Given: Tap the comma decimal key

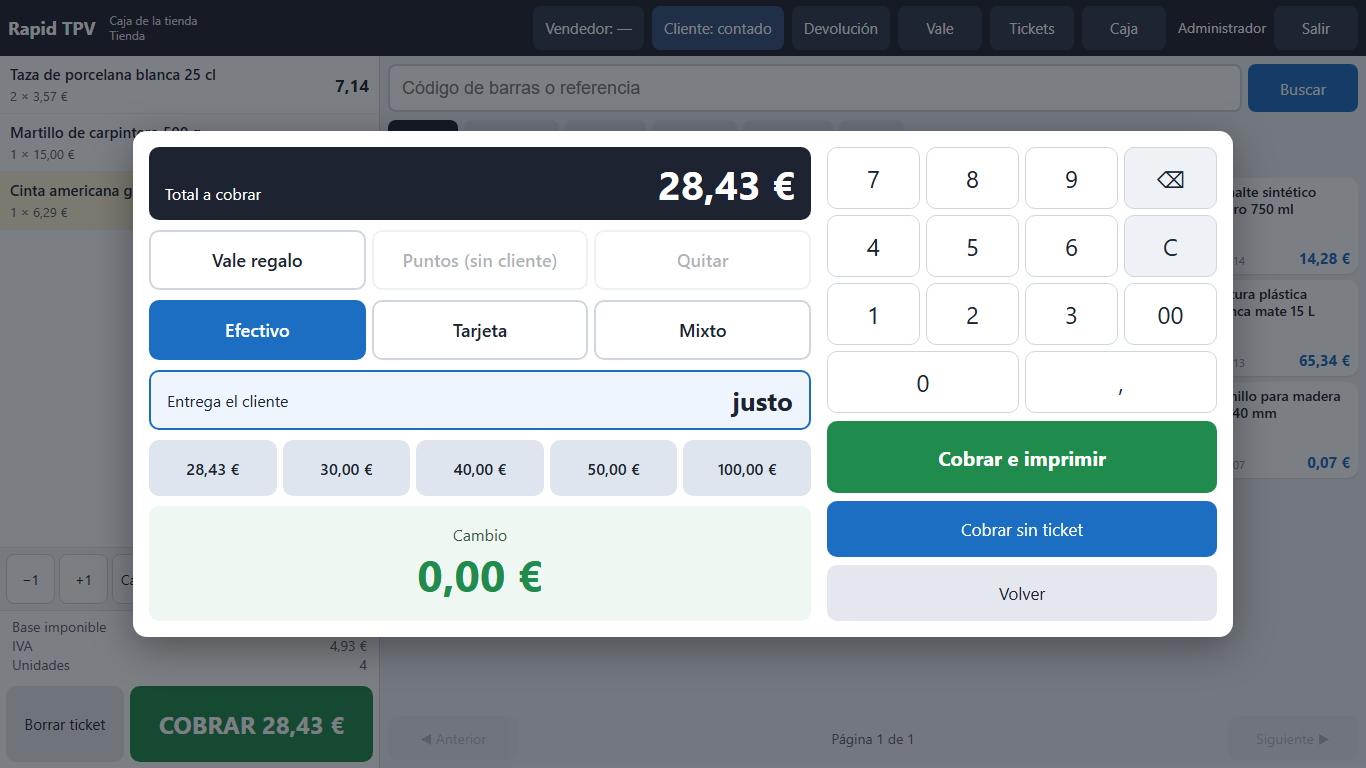Looking at the screenshot, I should [x=1121, y=383].
